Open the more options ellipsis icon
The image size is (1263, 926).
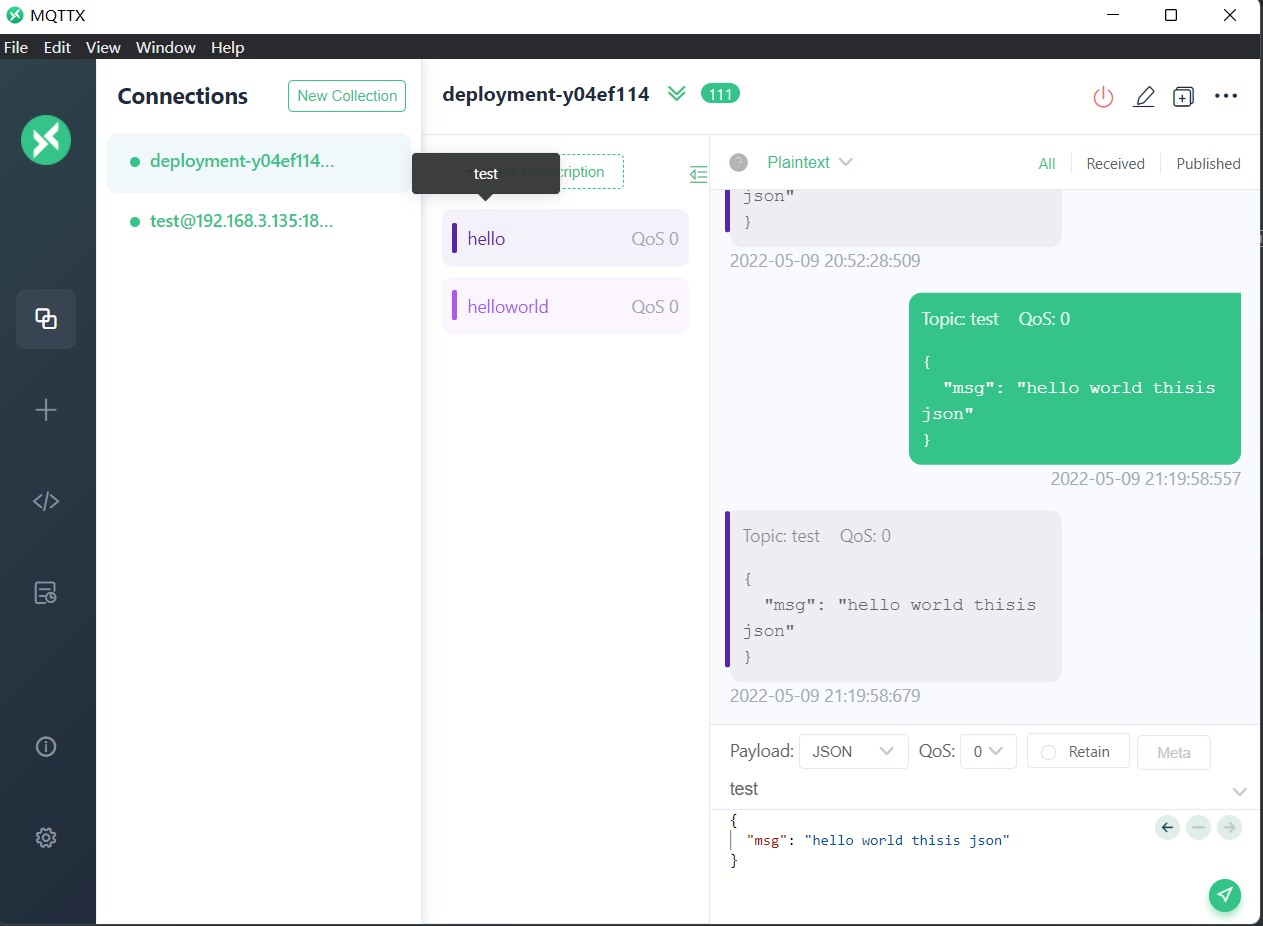click(x=1226, y=96)
